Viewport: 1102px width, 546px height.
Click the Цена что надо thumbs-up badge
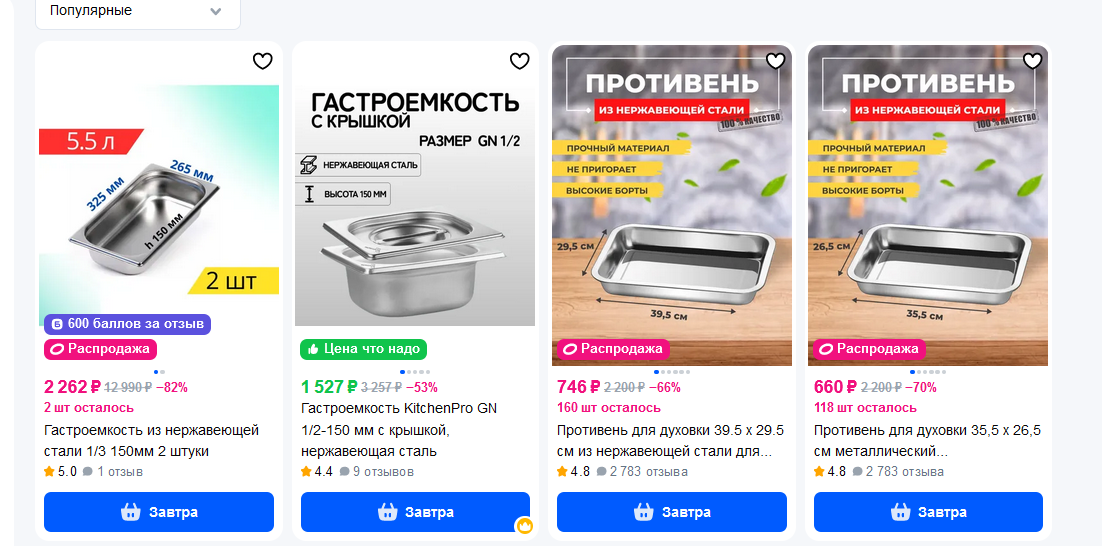(363, 349)
